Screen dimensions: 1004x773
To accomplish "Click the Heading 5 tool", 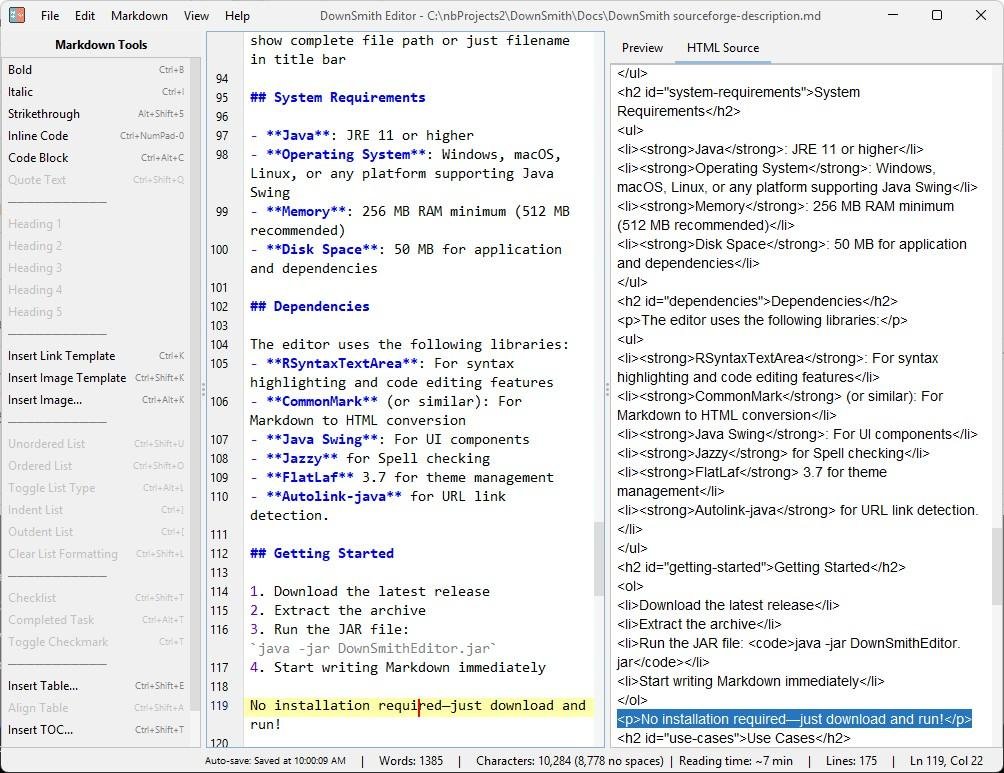I will coord(96,311).
